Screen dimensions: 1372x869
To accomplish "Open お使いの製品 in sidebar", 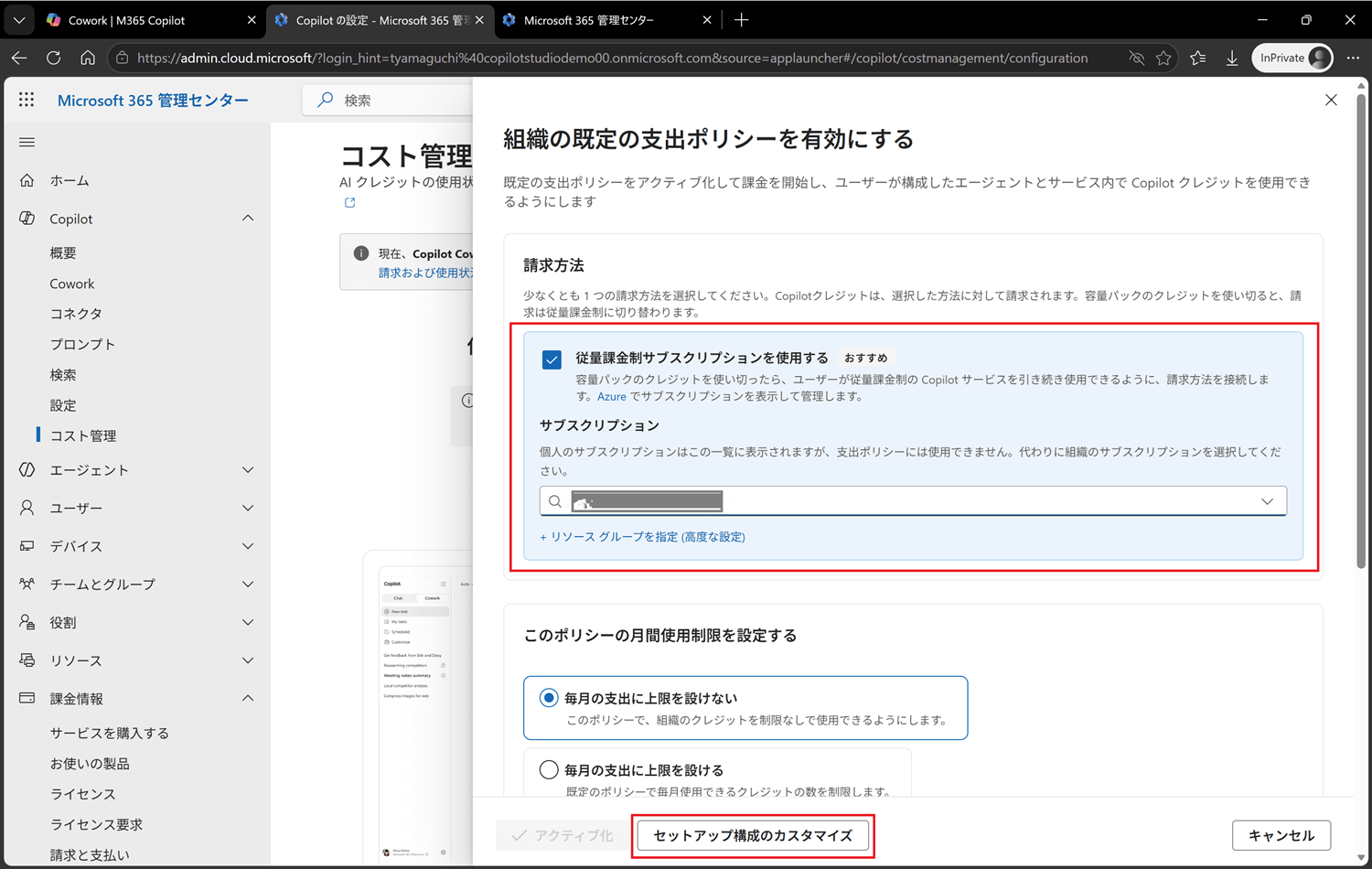I will click(90, 763).
